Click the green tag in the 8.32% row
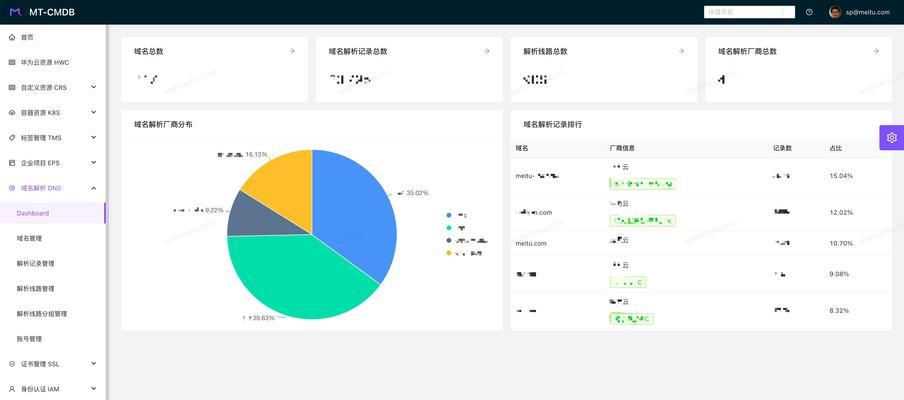Screen dimensions: 904x400 click(631, 318)
